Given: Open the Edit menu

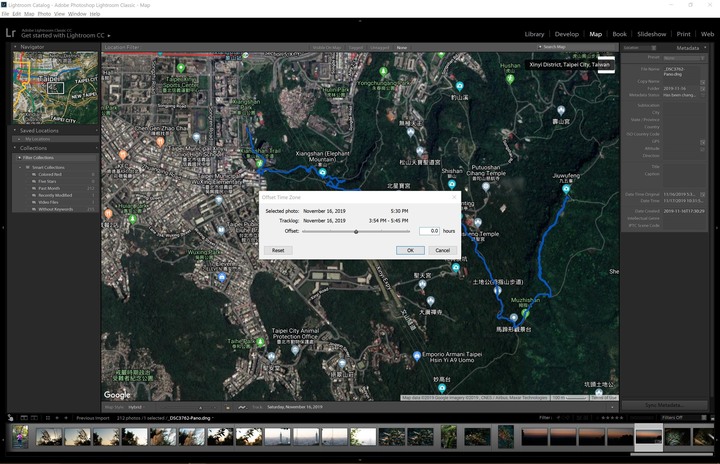Looking at the screenshot, I should click(x=17, y=14).
